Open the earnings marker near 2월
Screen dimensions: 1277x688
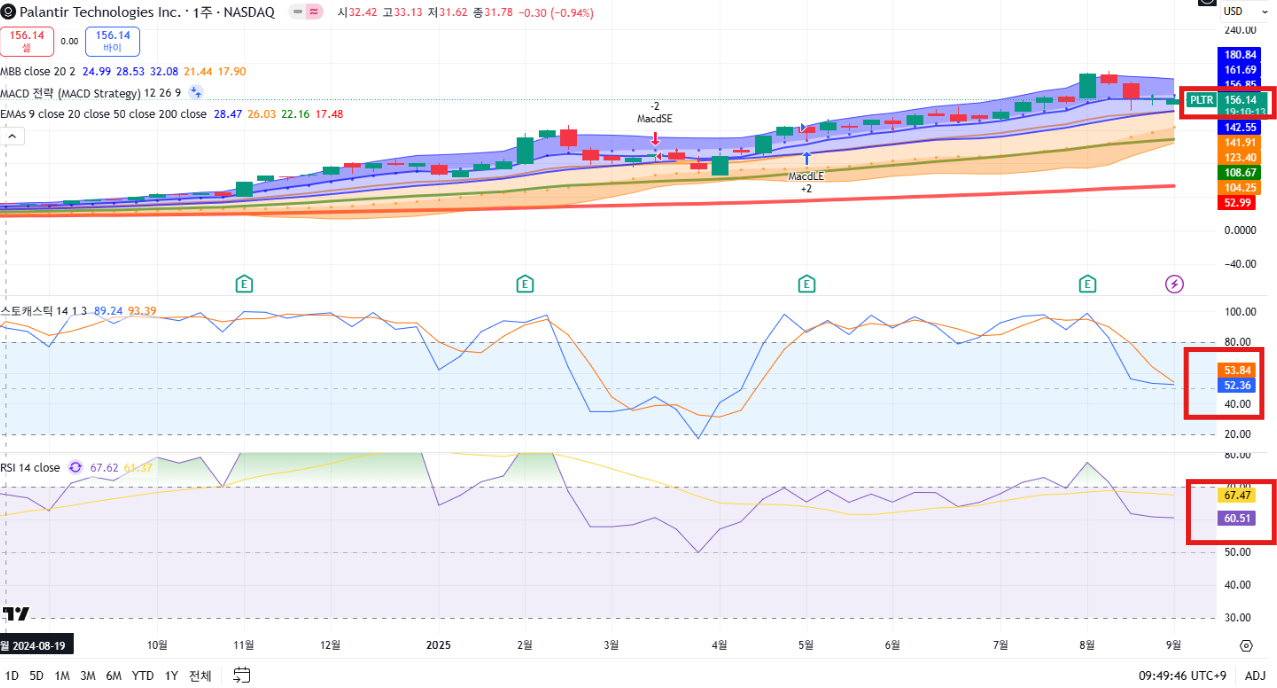point(524,284)
